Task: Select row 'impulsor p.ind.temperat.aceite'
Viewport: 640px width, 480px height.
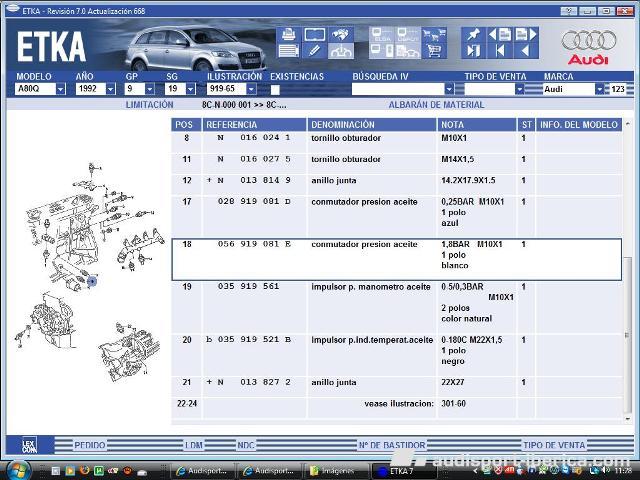Action: click(x=396, y=355)
